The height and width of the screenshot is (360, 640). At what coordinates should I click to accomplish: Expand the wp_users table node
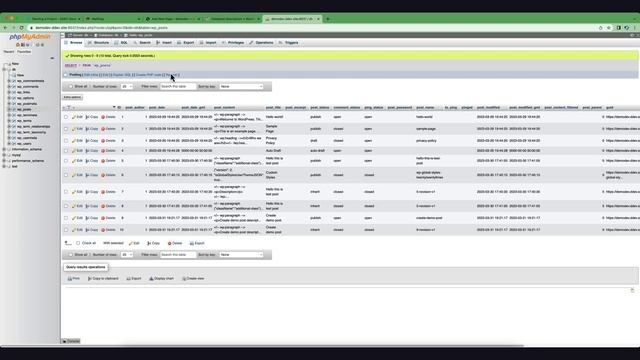(x=9, y=144)
